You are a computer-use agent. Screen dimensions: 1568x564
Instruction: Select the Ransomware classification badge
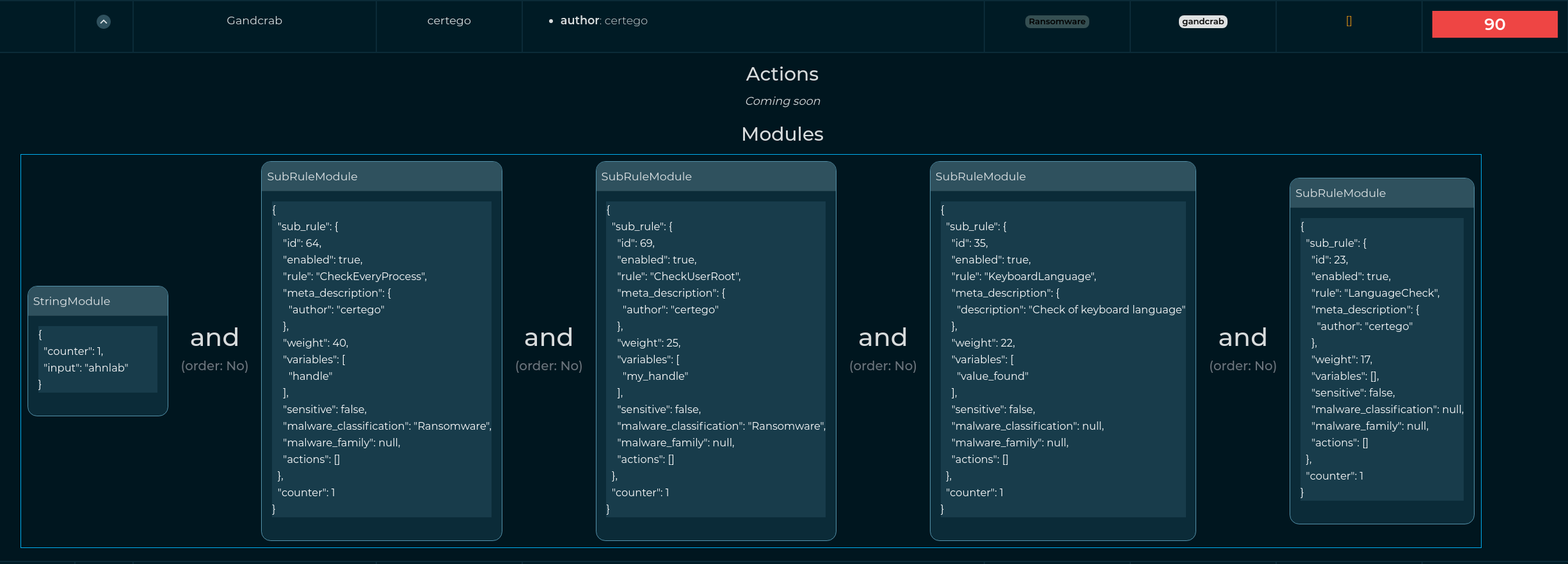pyautogui.click(x=1057, y=22)
